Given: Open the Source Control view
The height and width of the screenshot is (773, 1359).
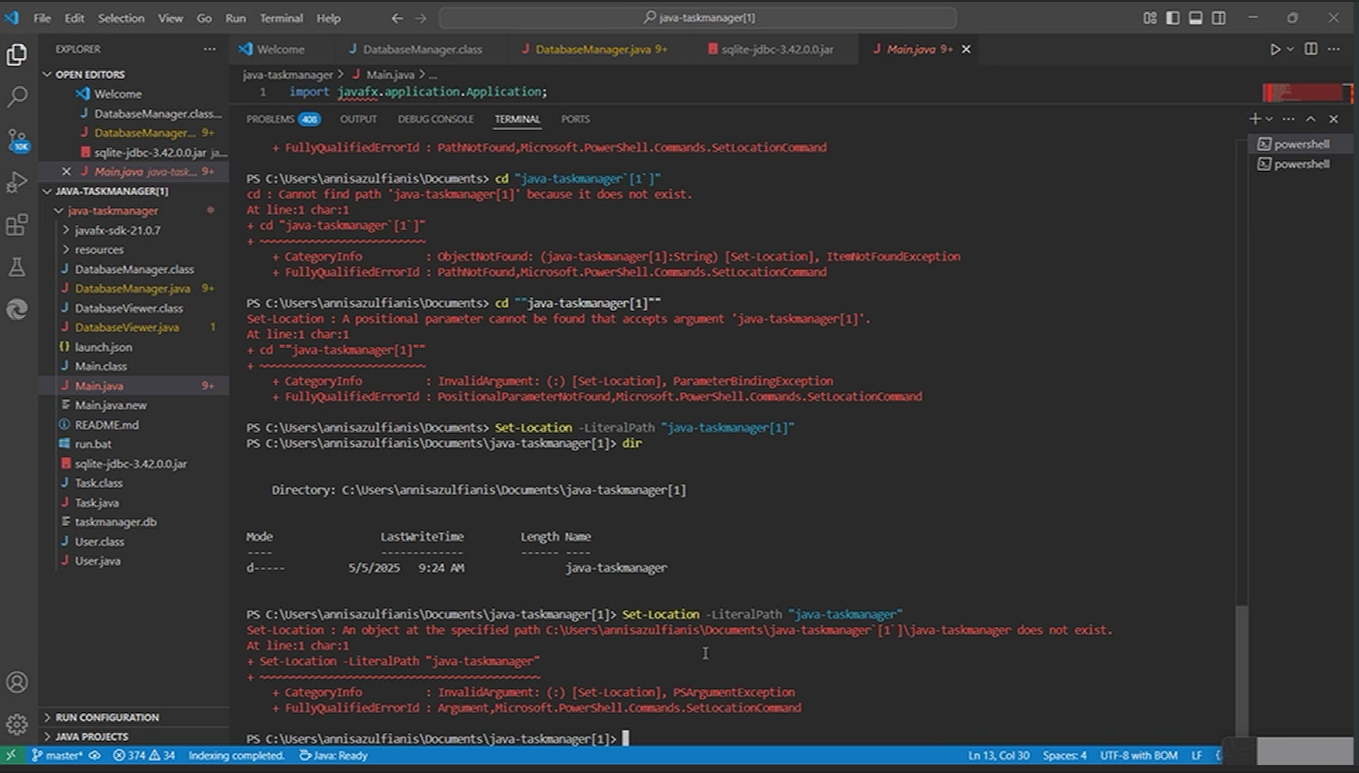Looking at the screenshot, I should click(x=17, y=140).
